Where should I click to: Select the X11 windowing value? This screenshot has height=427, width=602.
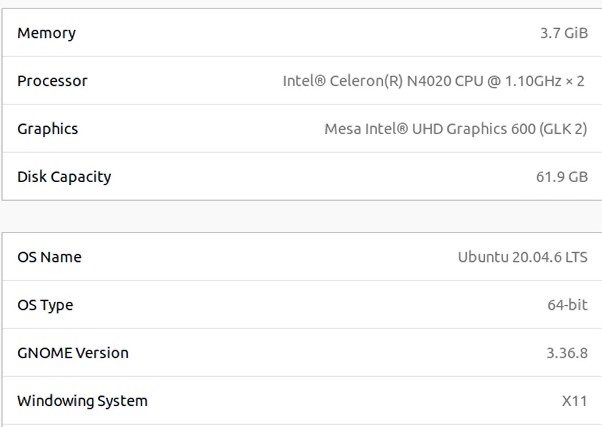point(575,401)
